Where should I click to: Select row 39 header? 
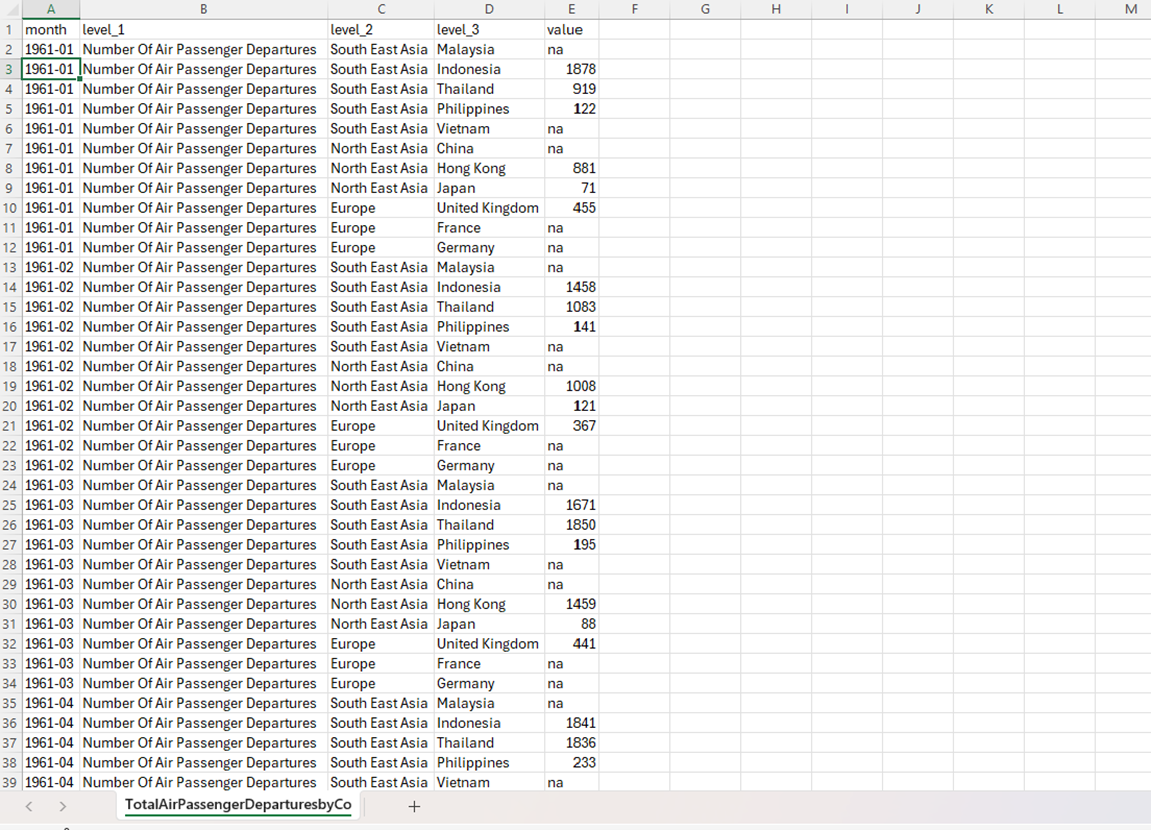pyautogui.click(x=10, y=782)
